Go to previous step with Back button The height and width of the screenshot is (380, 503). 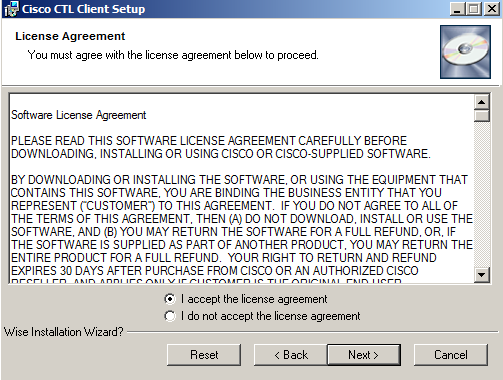click(x=291, y=355)
